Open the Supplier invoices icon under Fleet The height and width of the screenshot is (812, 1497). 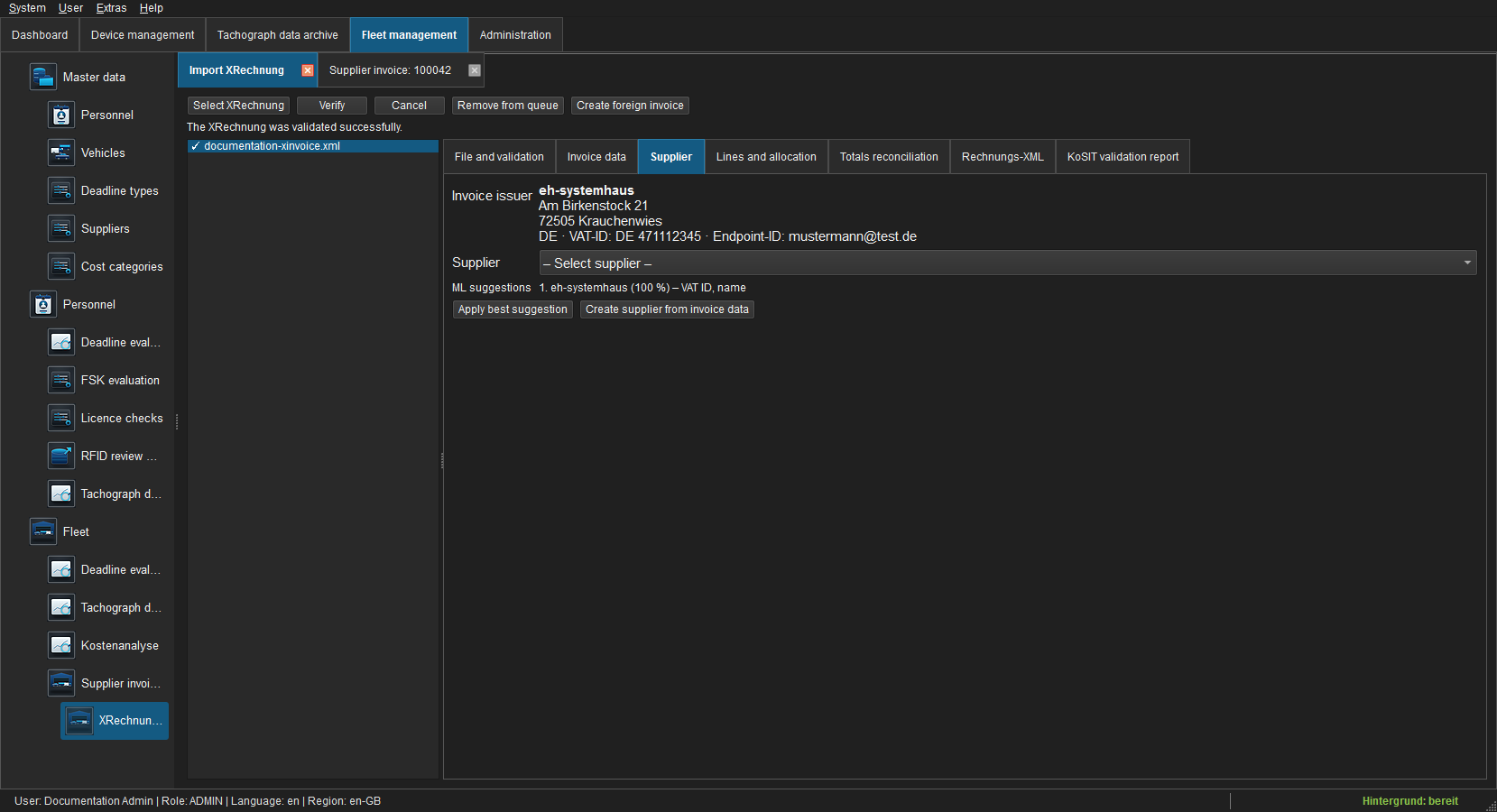pyautogui.click(x=60, y=683)
